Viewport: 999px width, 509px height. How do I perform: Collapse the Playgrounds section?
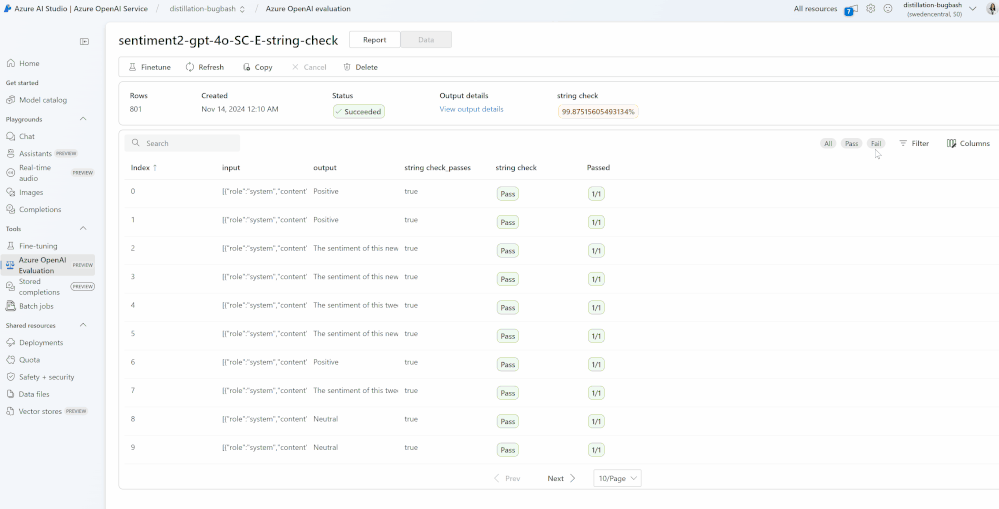83,119
